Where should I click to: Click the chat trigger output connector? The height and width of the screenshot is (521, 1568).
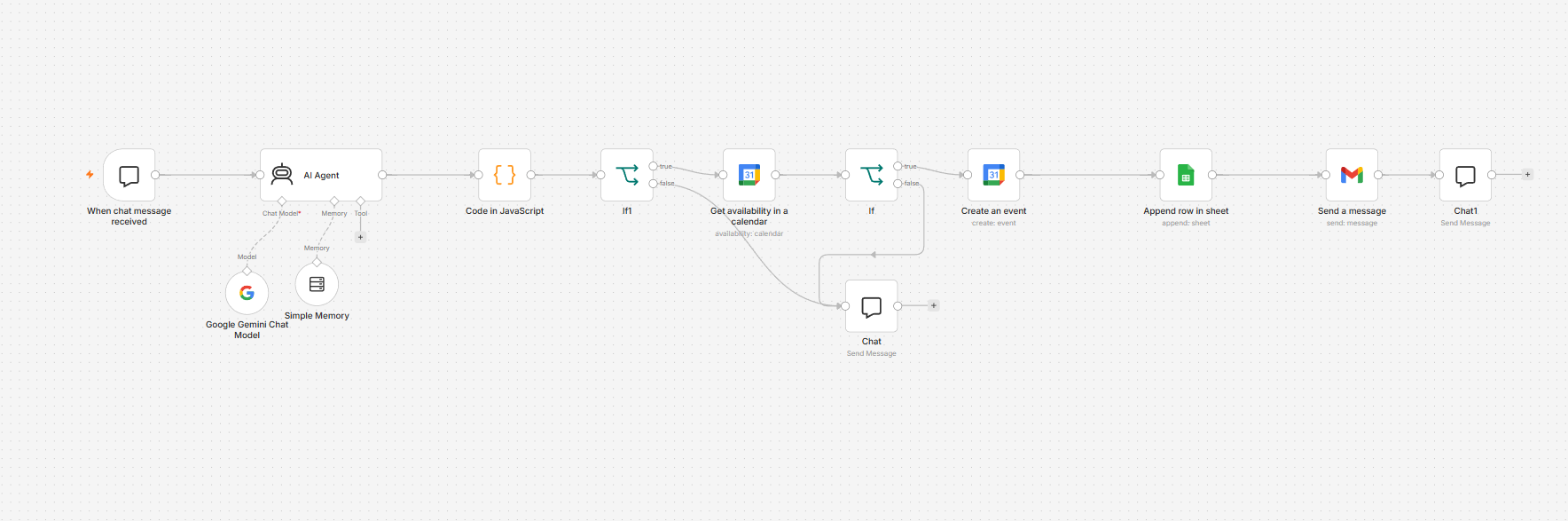(155, 175)
